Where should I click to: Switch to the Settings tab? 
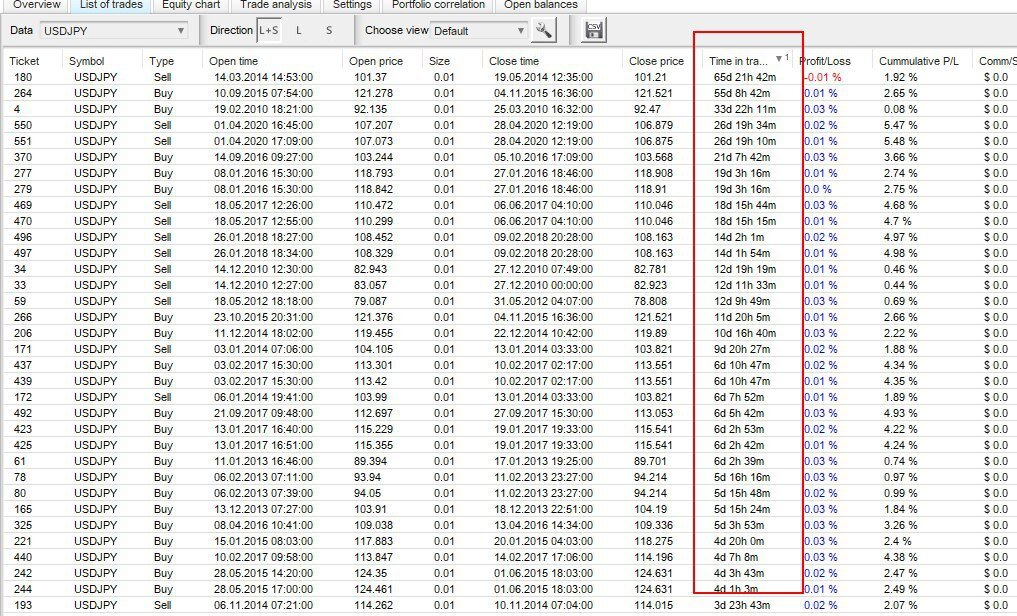tap(352, 5)
